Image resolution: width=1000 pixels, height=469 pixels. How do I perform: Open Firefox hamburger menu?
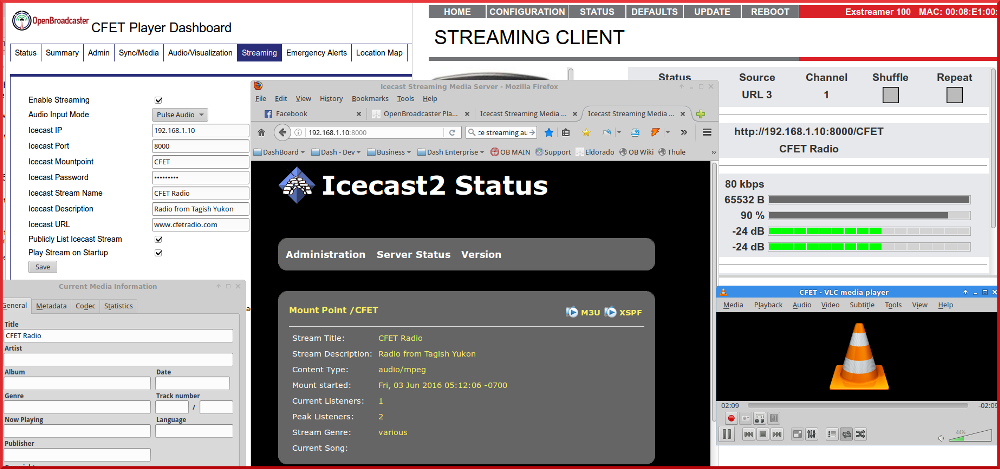point(707,132)
